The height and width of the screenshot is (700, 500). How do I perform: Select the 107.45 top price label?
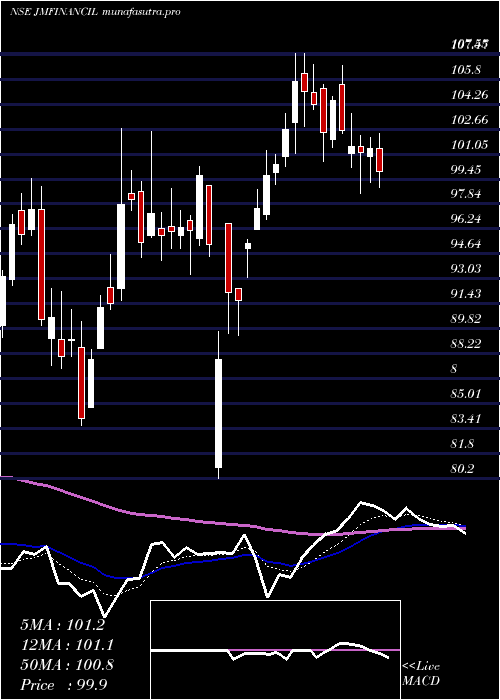(x=470, y=44)
